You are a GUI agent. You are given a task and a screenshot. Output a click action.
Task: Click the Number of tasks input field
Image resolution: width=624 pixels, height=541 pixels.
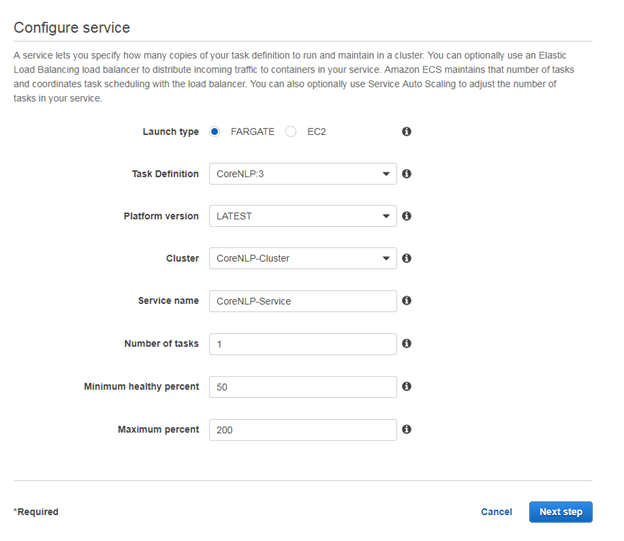(x=303, y=344)
